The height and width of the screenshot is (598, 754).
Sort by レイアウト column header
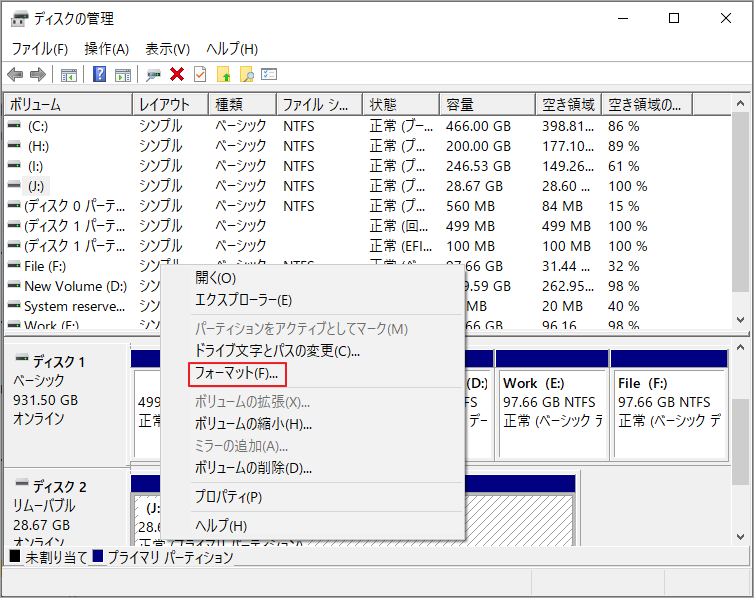click(x=170, y=104)
